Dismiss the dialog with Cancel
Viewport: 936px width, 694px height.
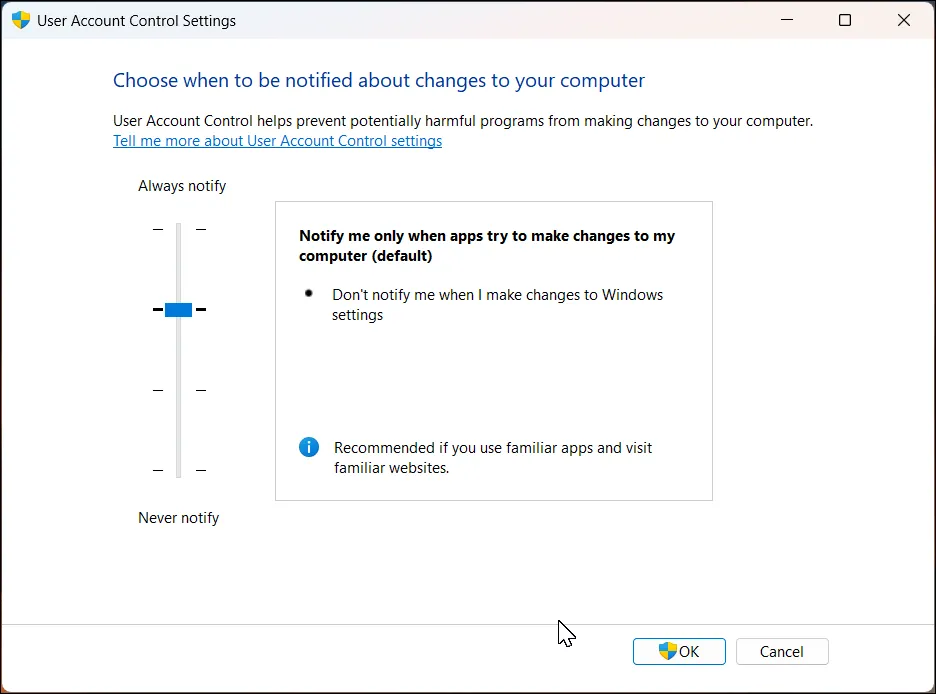782,651
